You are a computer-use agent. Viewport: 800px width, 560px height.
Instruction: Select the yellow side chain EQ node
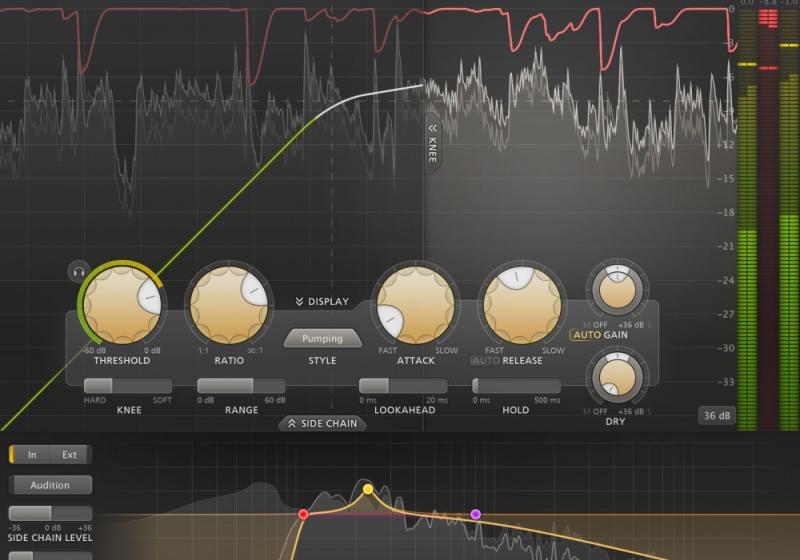(x=368, y=489)
